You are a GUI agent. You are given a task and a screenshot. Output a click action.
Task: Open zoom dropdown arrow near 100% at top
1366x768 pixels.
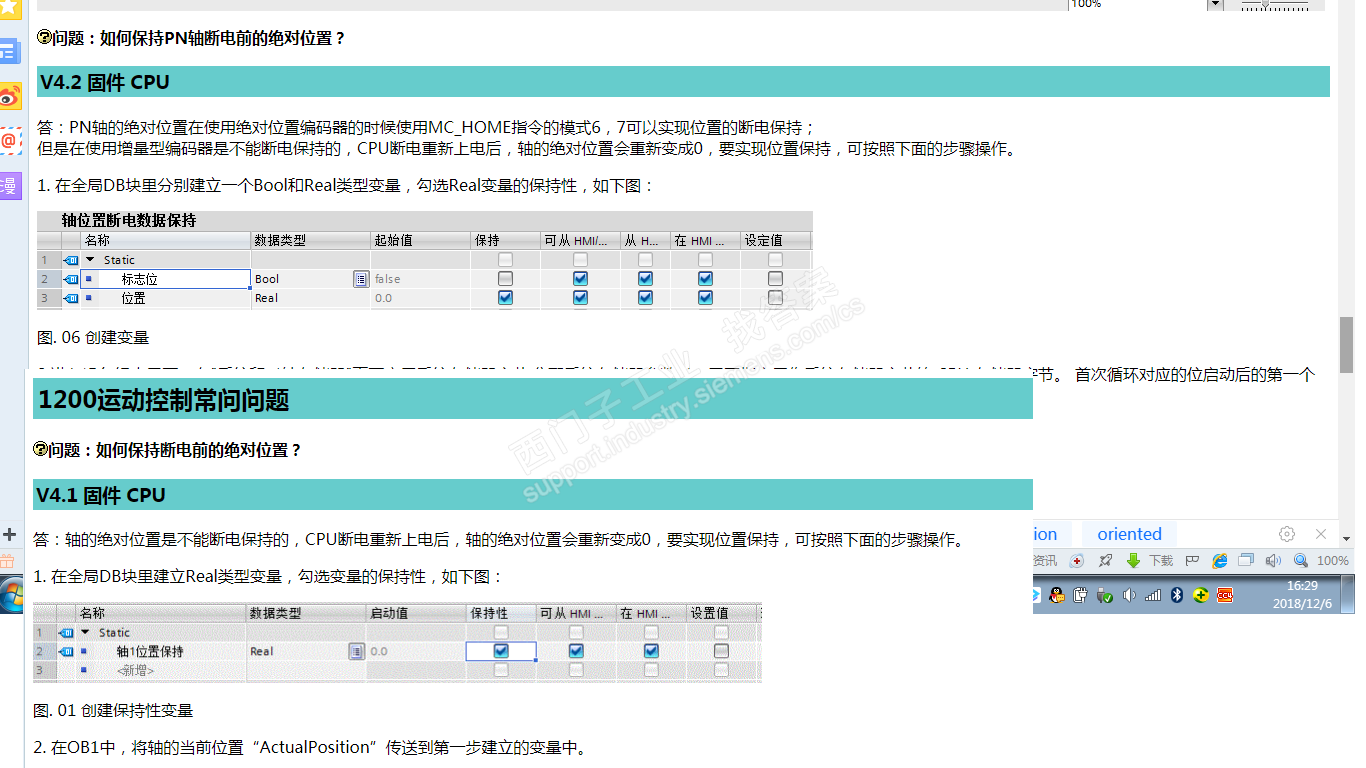[1215, 4]
